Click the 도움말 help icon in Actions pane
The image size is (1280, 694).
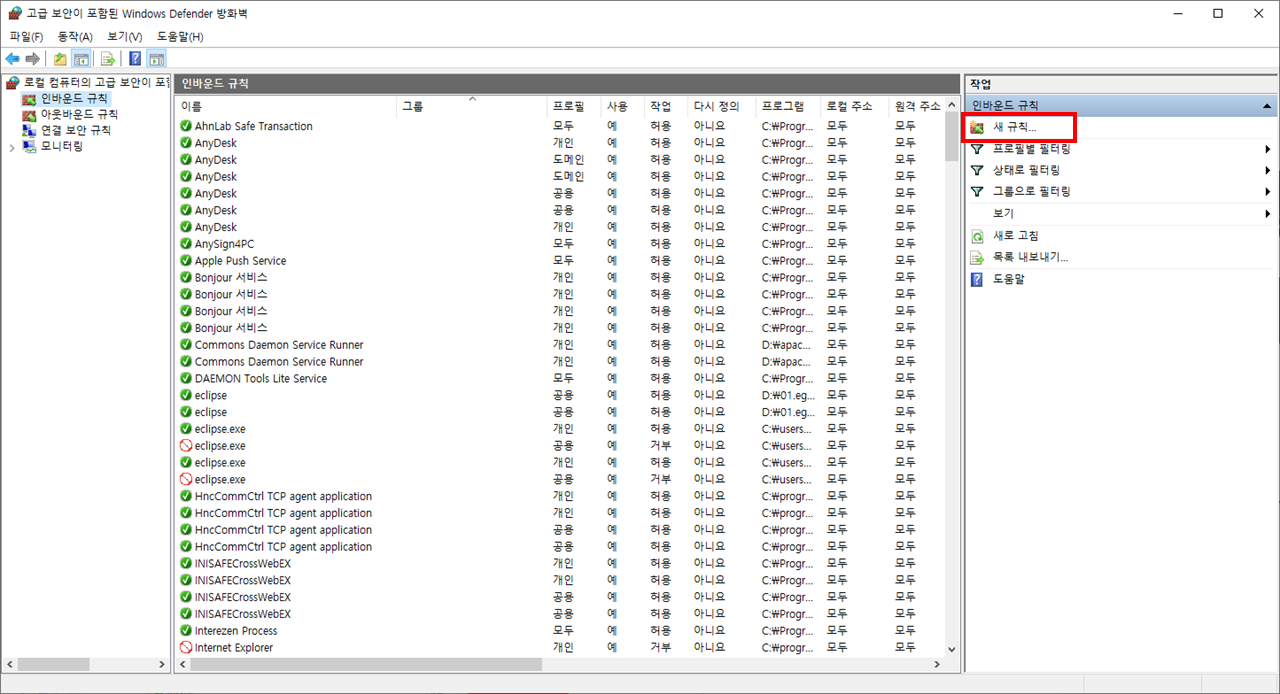click(x=977, y=279)
